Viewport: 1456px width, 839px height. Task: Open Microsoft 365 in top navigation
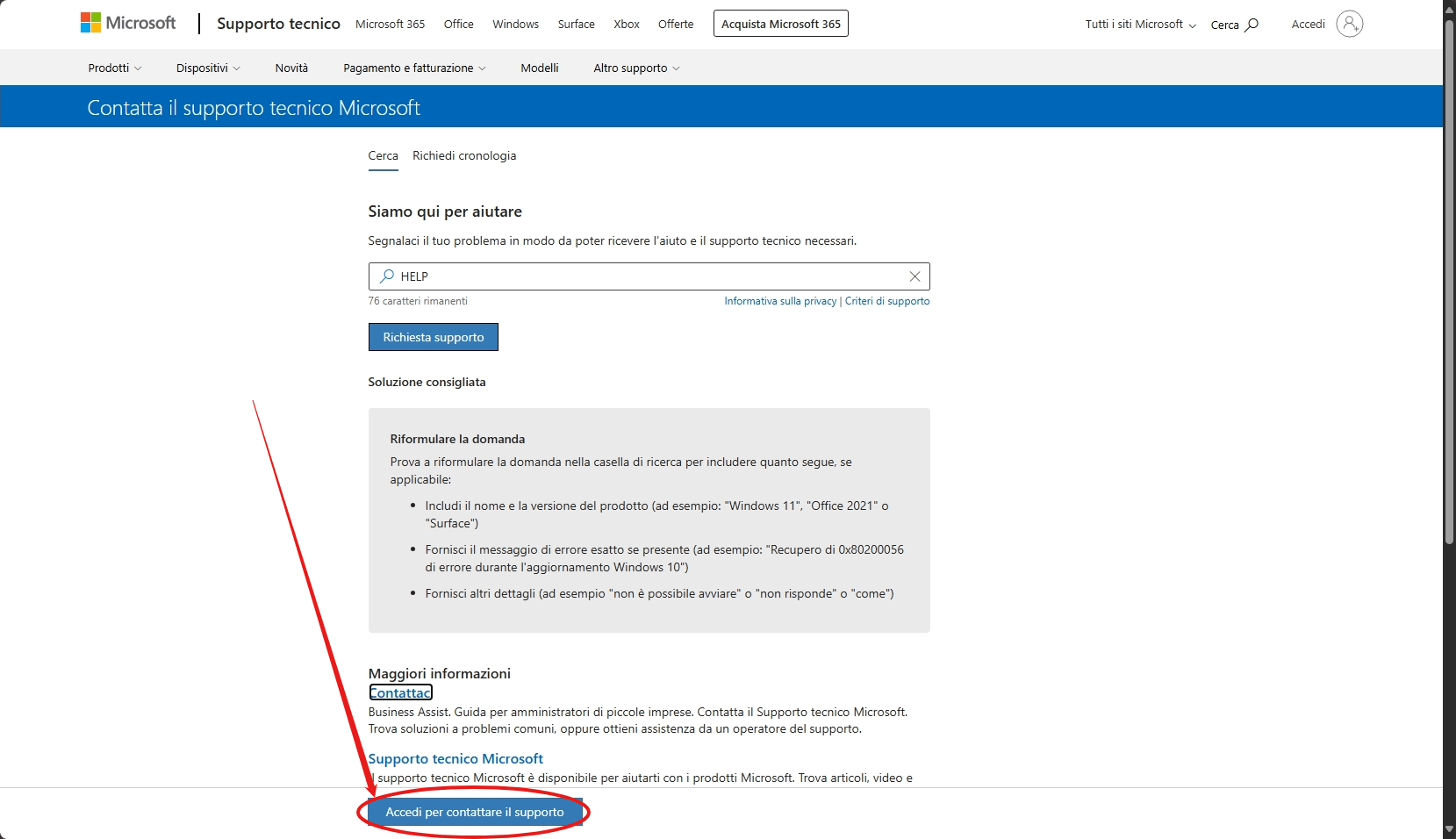390,24
